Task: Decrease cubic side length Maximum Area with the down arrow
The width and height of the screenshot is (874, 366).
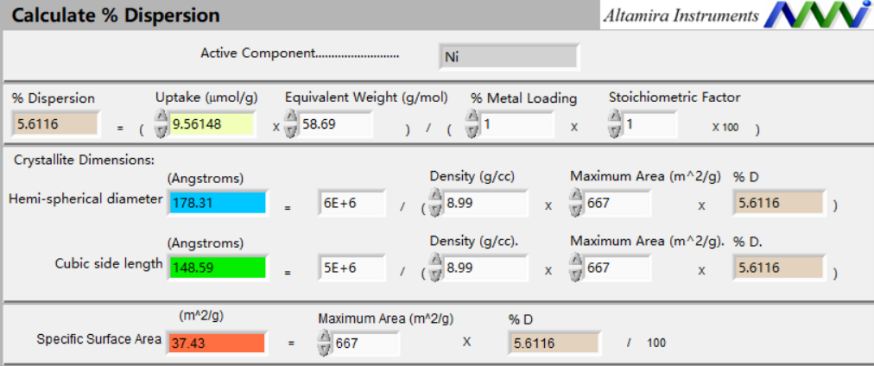Action: pyautogui.click(x=576, y=275)
